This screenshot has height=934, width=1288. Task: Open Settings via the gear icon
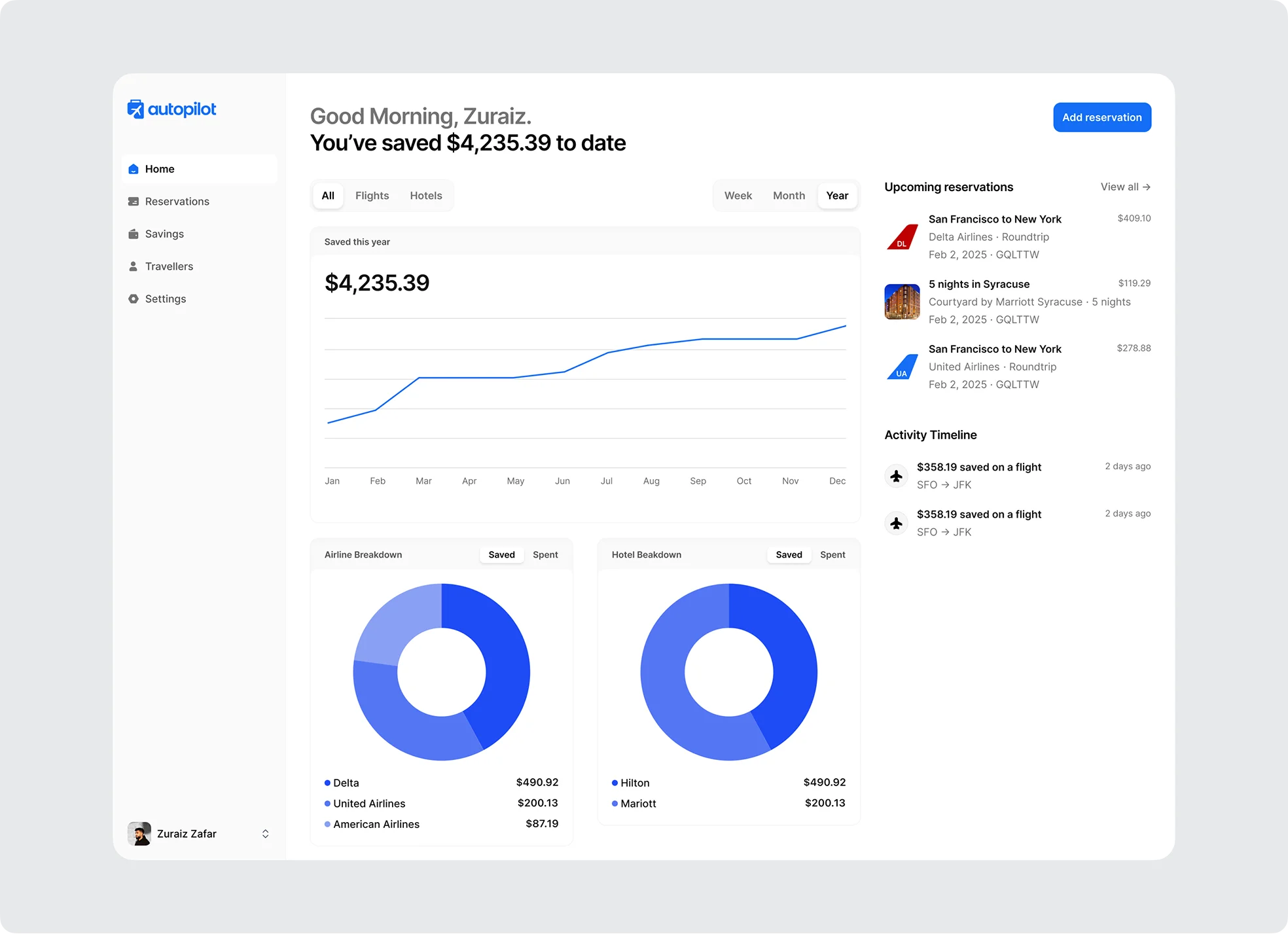coord(134,299)
